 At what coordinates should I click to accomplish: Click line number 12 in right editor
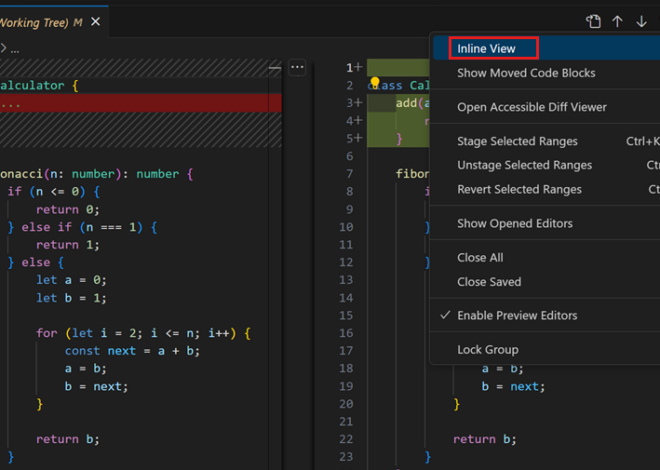[346, 263]
